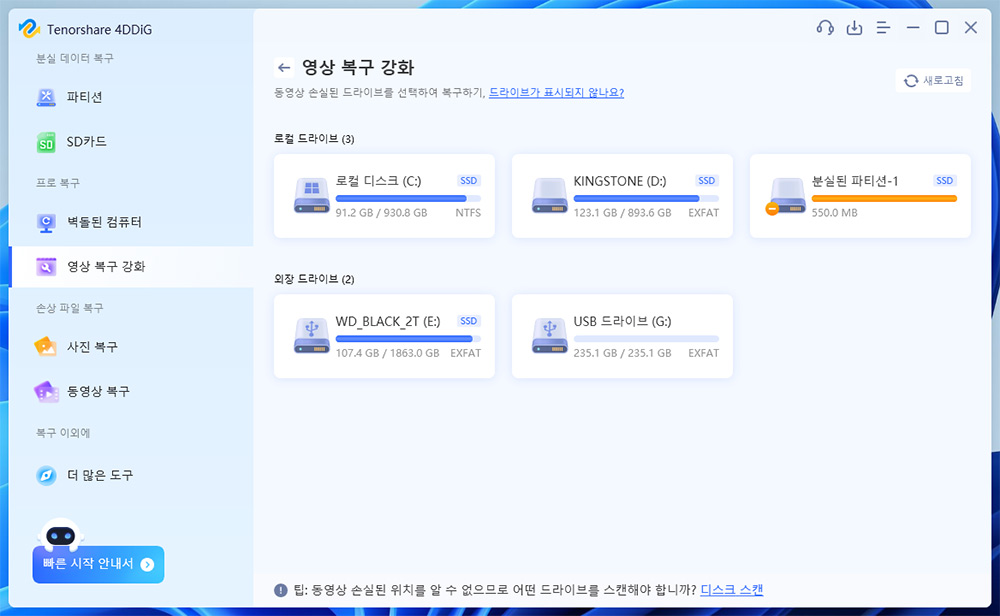Screen dimensions: 1000x616
Task: Click the KINGSTONE (D:) drive icon
Action: point(549,195)
